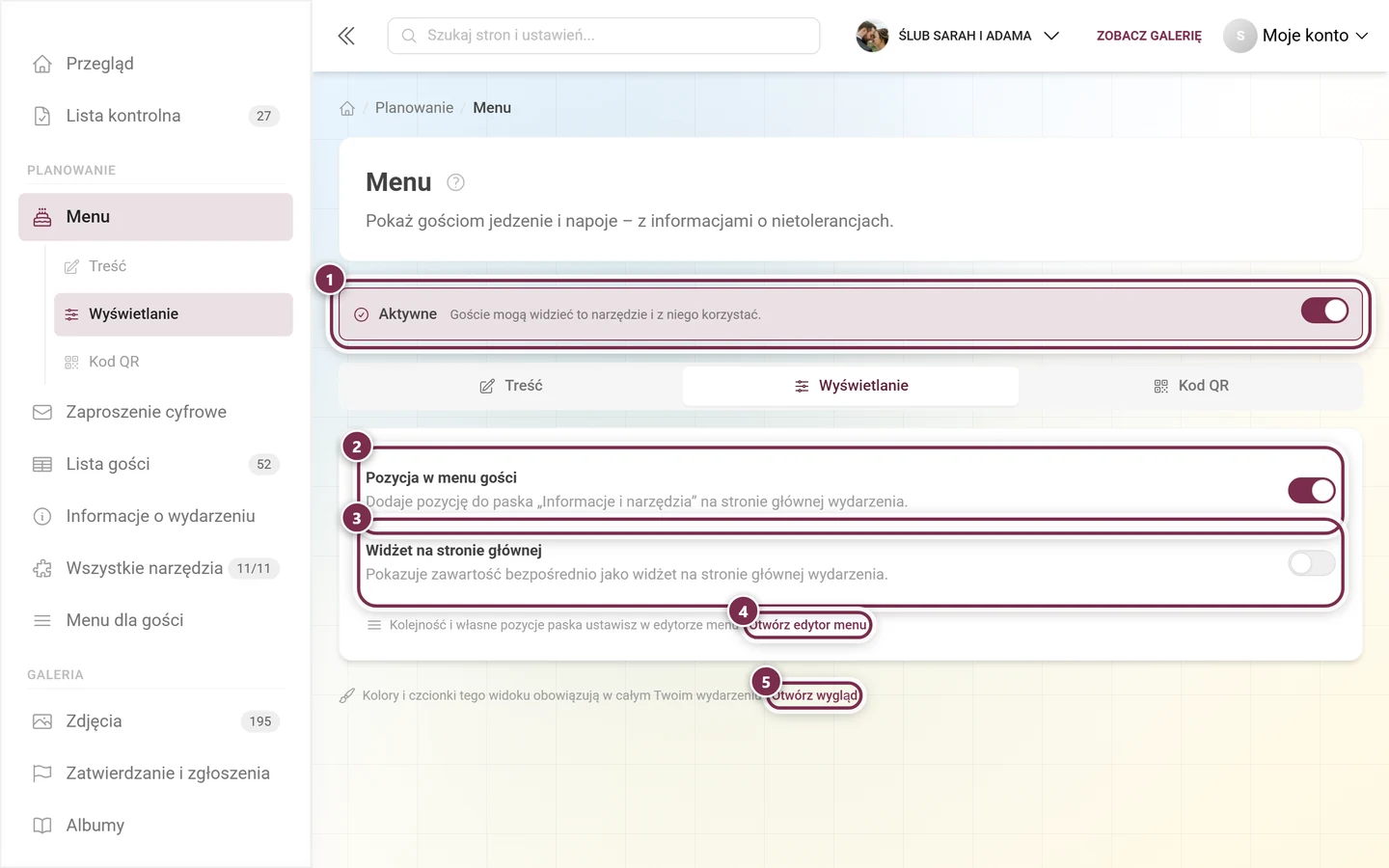The width and height of the screenshot is (1389, 868).
Task: Click the Albumy book icon
Action: click(42, 826)
